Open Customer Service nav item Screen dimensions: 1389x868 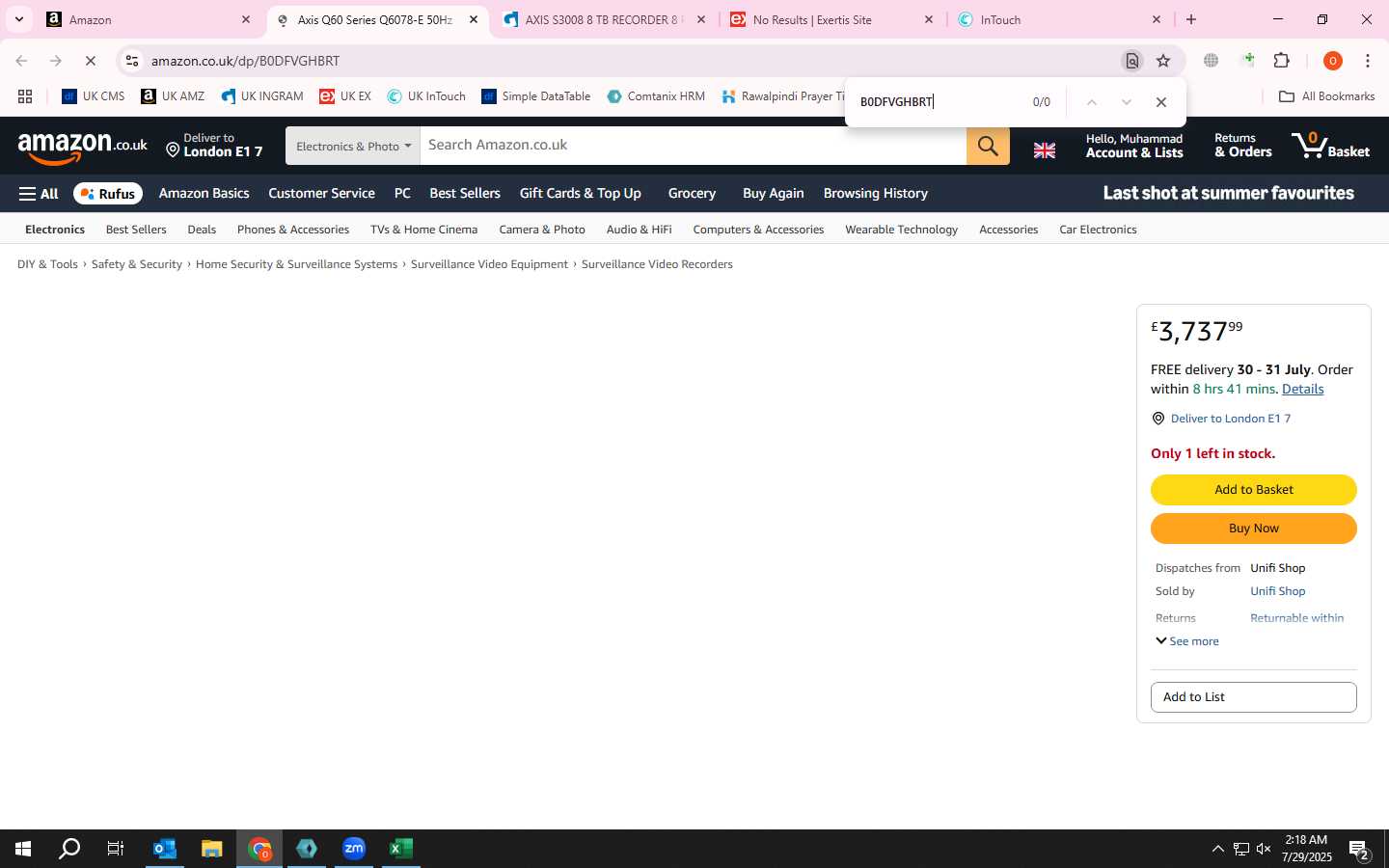coord(321,194)
